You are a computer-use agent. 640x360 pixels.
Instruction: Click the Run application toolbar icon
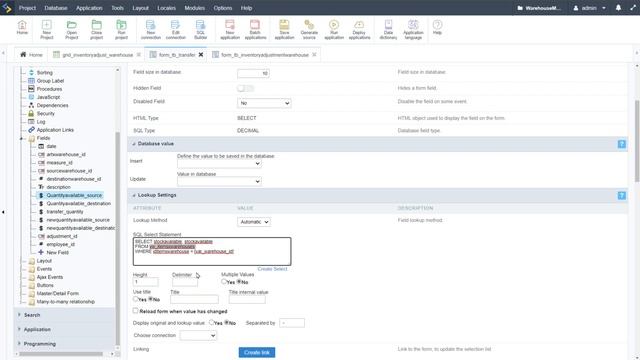334,29
